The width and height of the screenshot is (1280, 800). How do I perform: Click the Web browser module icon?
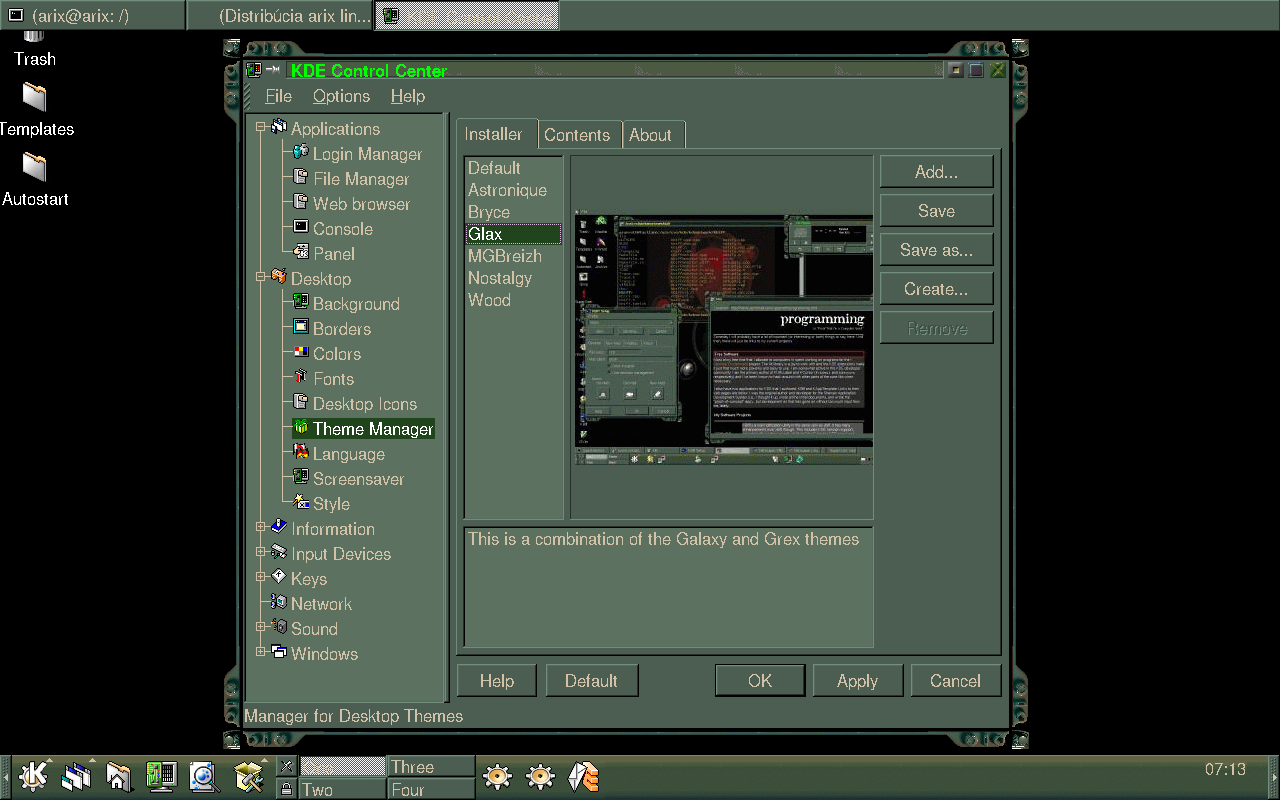(x=300, y=203)
